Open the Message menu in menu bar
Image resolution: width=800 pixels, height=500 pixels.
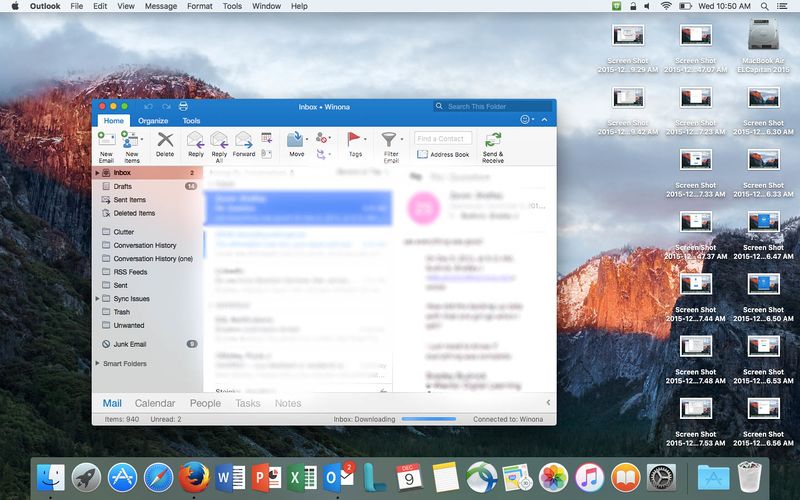161,6
